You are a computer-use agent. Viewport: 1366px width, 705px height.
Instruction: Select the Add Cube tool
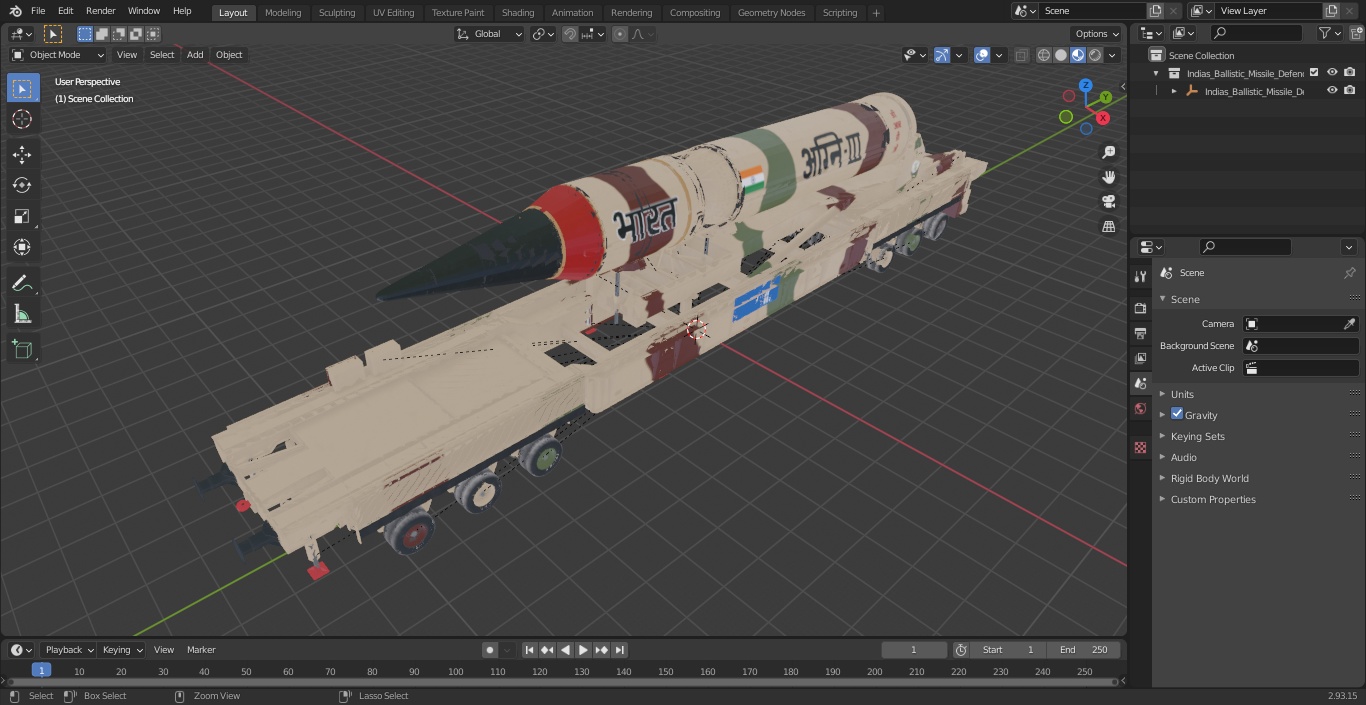coord(22,350)
